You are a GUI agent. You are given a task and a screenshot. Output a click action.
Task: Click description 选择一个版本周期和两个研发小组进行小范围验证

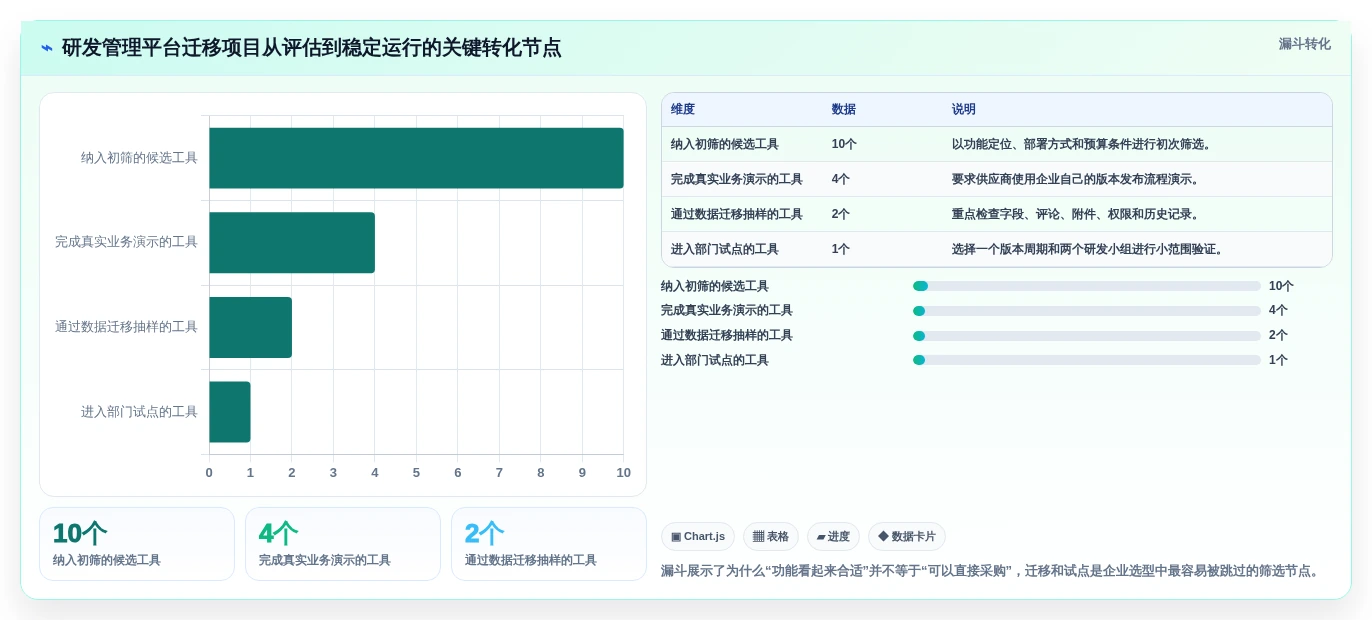(x=1089, y=249)
